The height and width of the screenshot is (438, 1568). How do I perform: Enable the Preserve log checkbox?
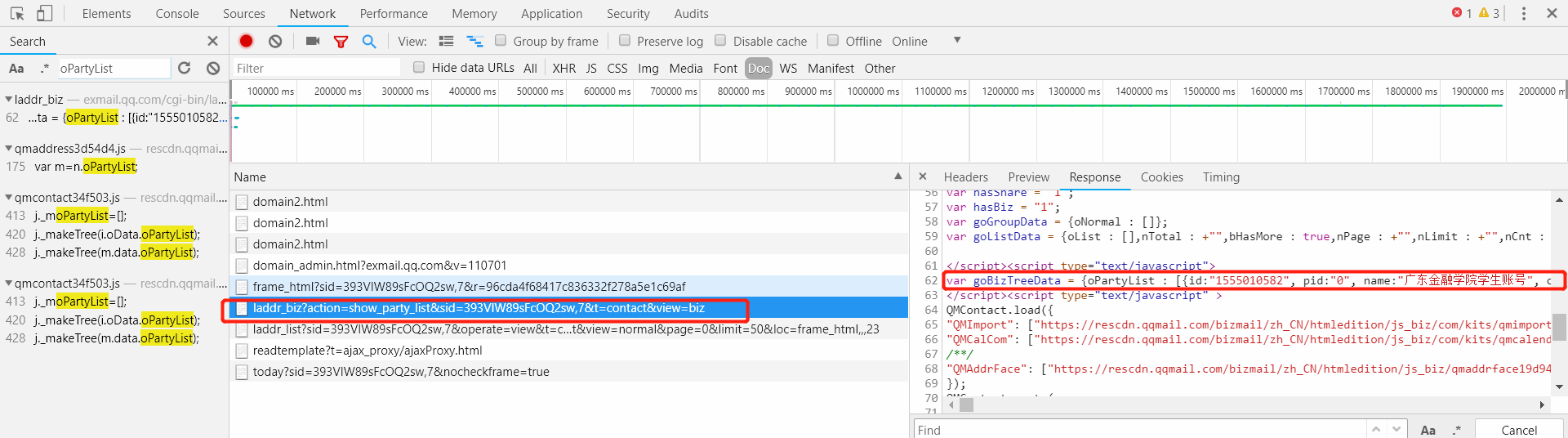pyautogui.click(x=625, y=41)
